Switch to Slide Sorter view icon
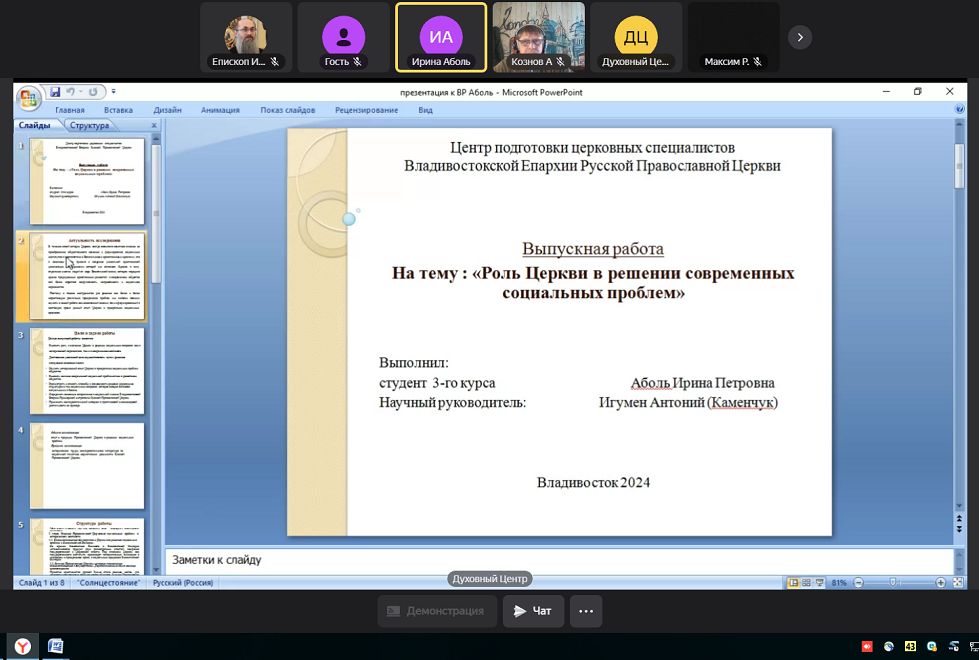 (x=806, y=582)
